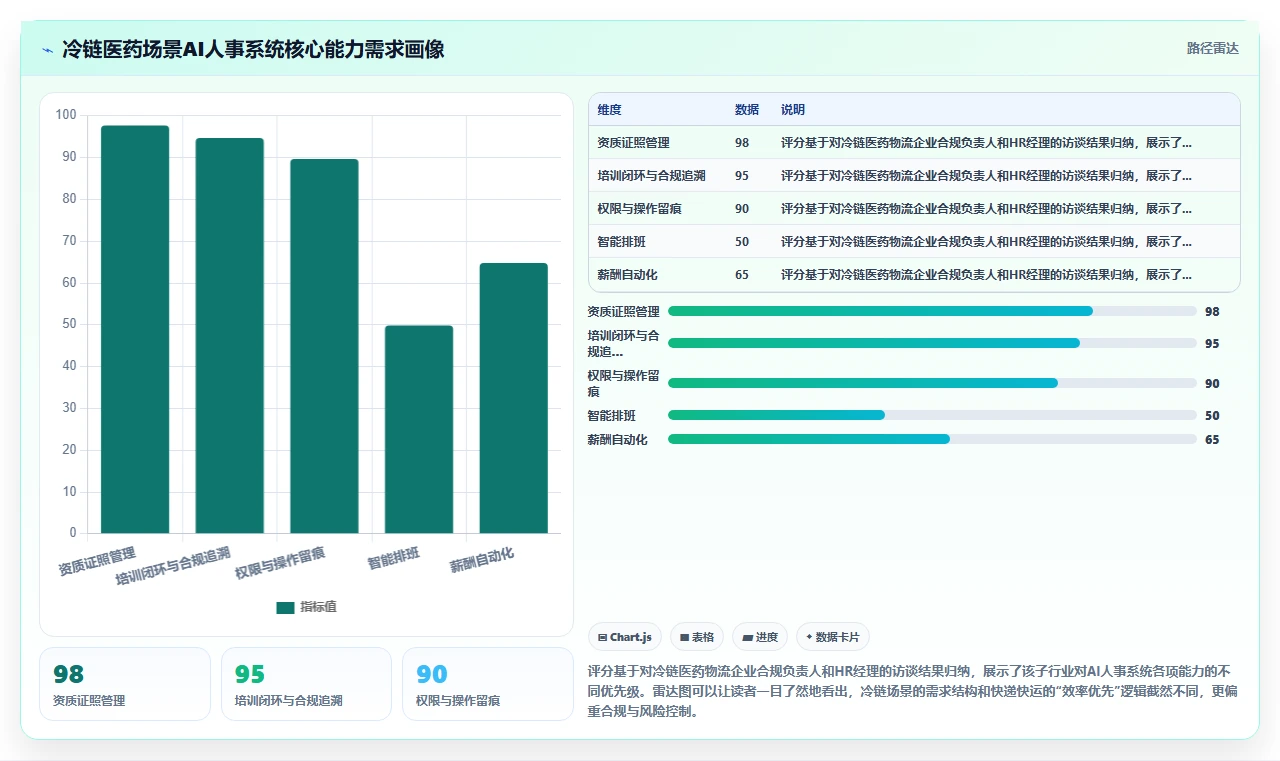Viewport: 1280px width, 761px height.
Task: Click the 说明 text in the 资质证照管理 row
Action: (986, 143)
